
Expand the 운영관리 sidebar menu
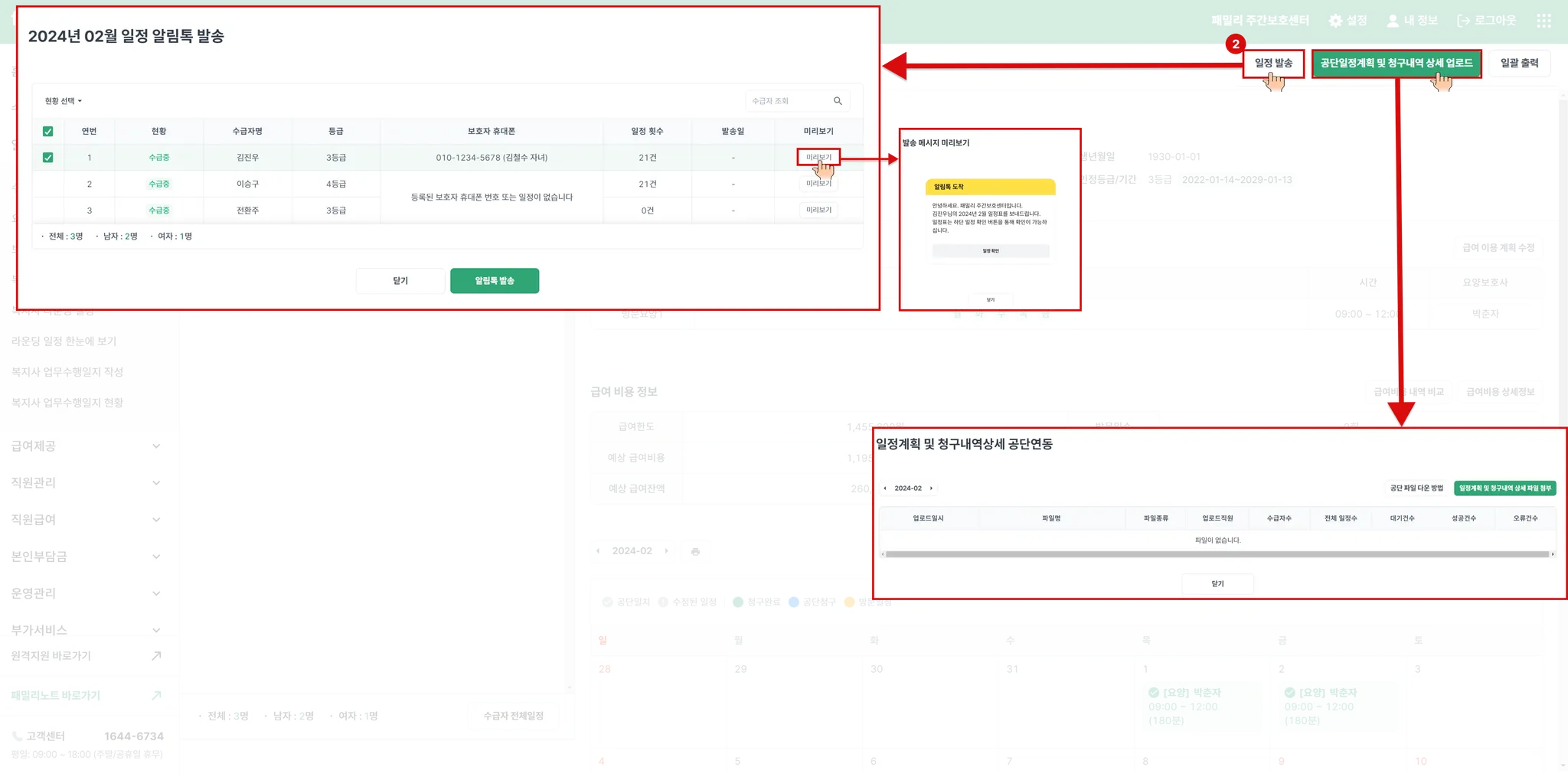pyautogui.click(x=87, y=593)
